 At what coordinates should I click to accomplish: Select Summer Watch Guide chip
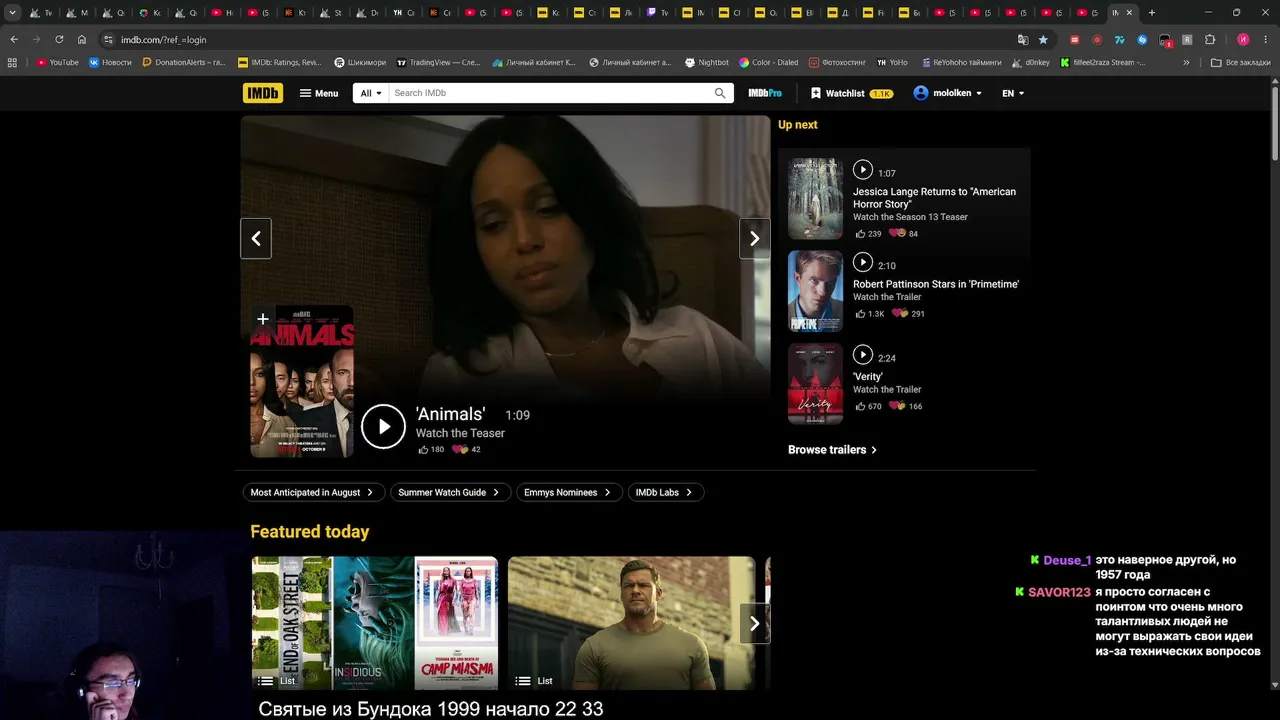(449, 492)
